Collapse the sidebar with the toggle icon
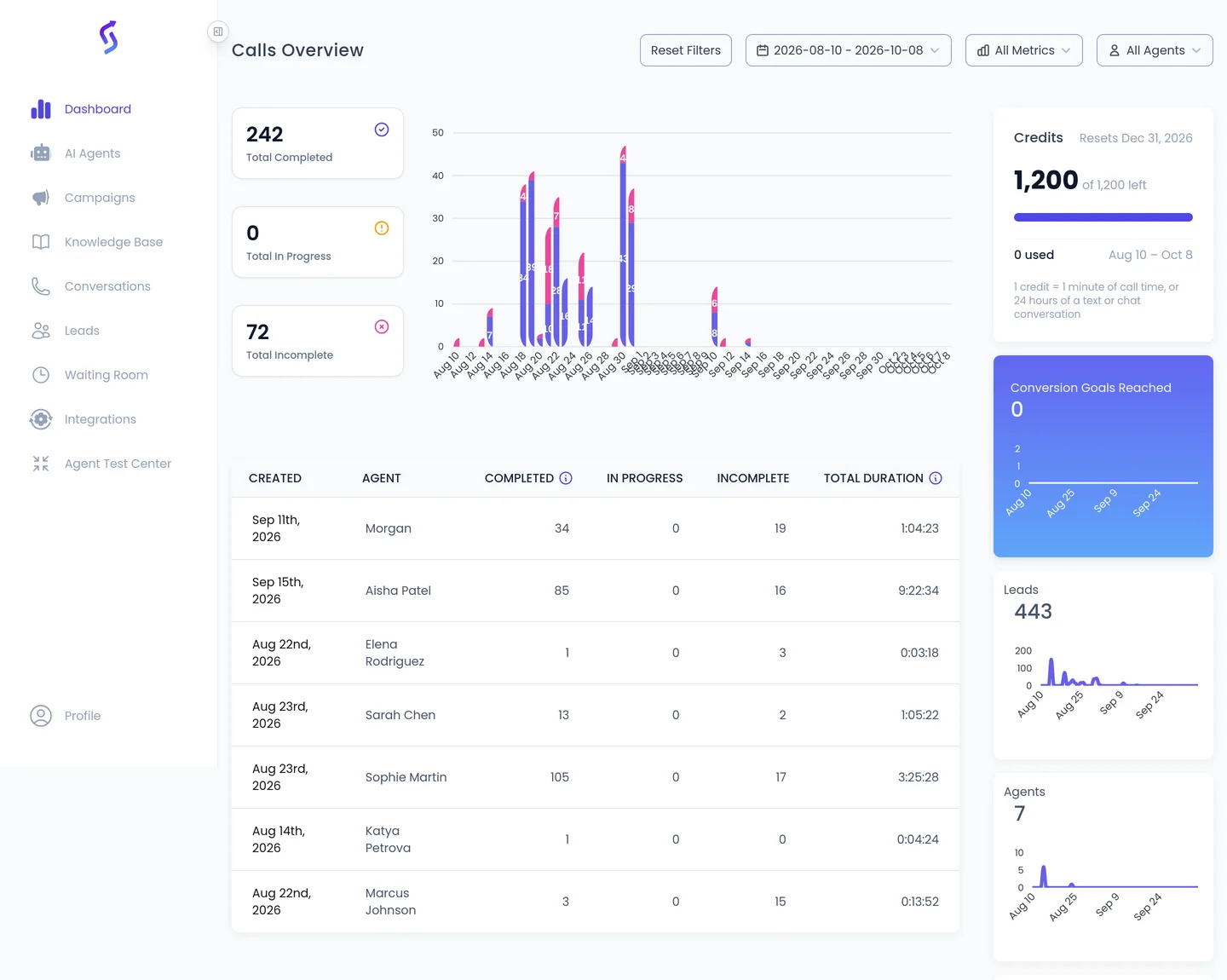 point(218,32)
